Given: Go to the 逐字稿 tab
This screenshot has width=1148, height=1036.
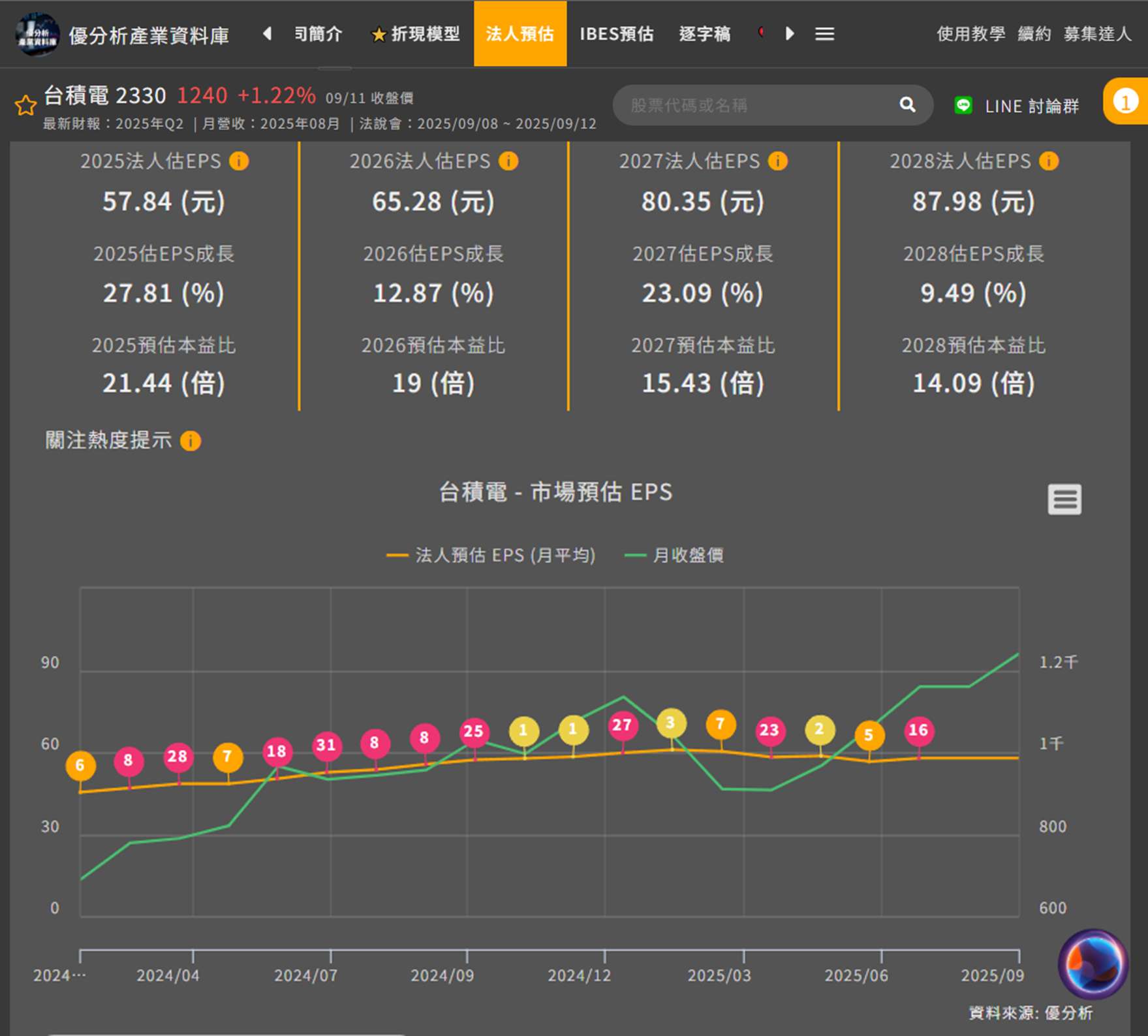Looking at the screenshot, I should click(x=705, y=34).
